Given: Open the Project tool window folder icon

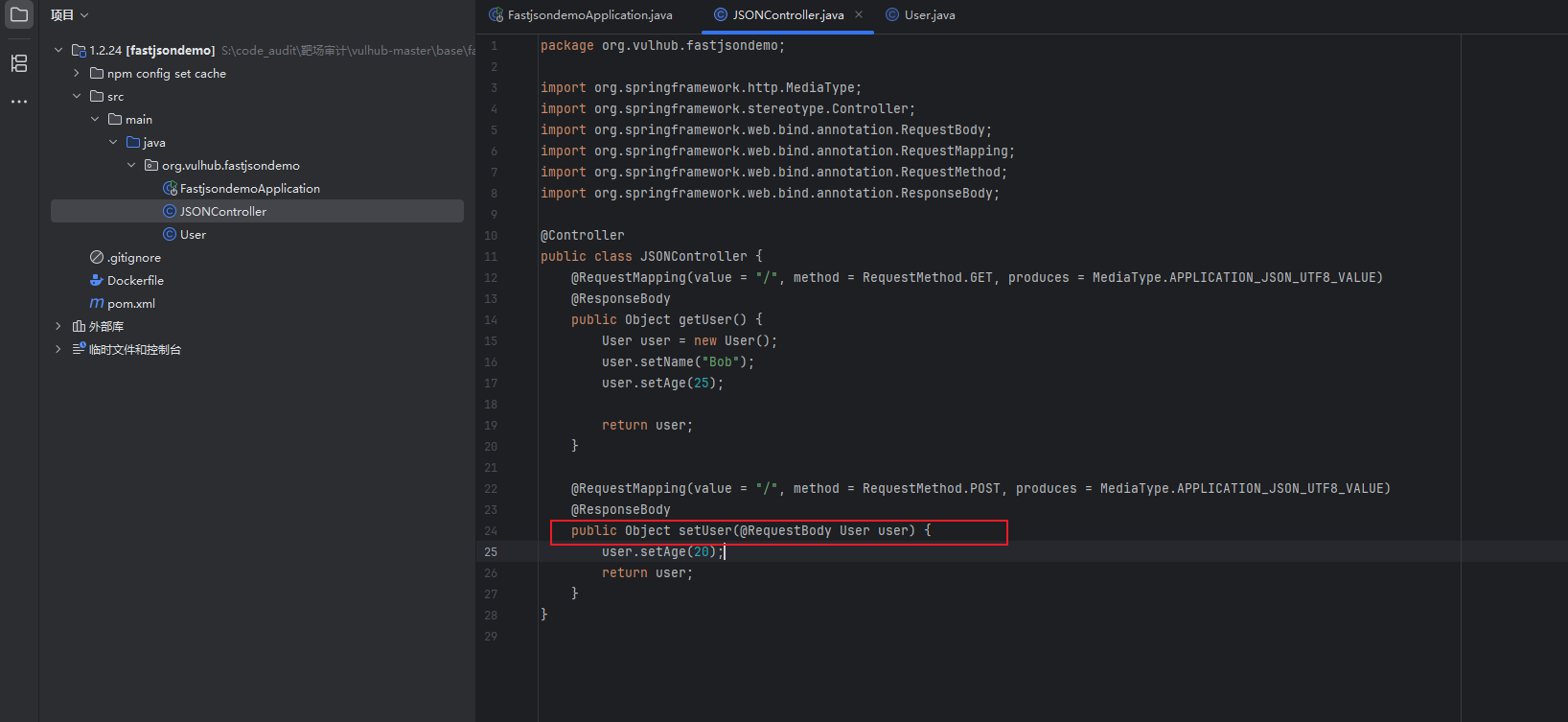Looking at the screenshot, I should [x=19, y=15].
